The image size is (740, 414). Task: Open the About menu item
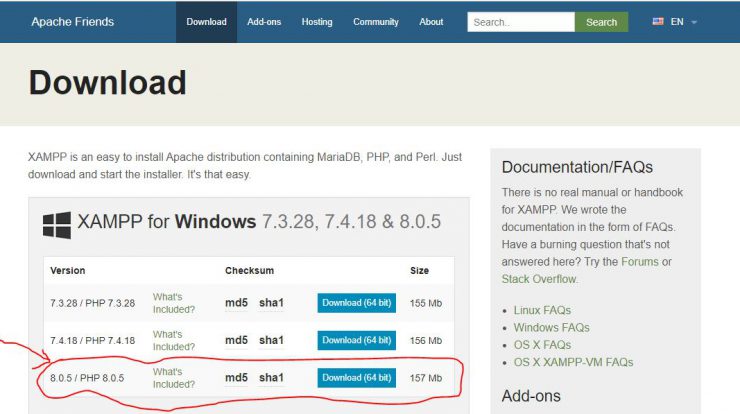tap(431, 22)
